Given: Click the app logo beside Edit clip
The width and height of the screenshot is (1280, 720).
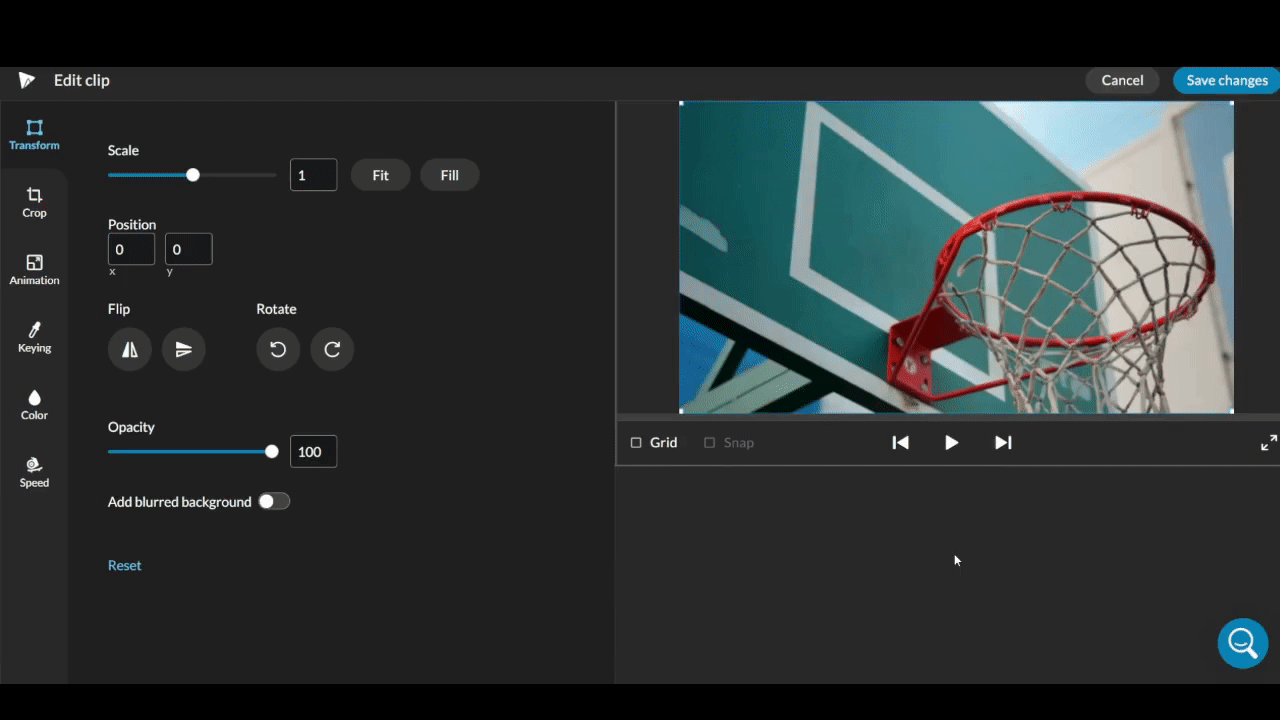Looking at the screenshot, I should [x=27, y=80].
